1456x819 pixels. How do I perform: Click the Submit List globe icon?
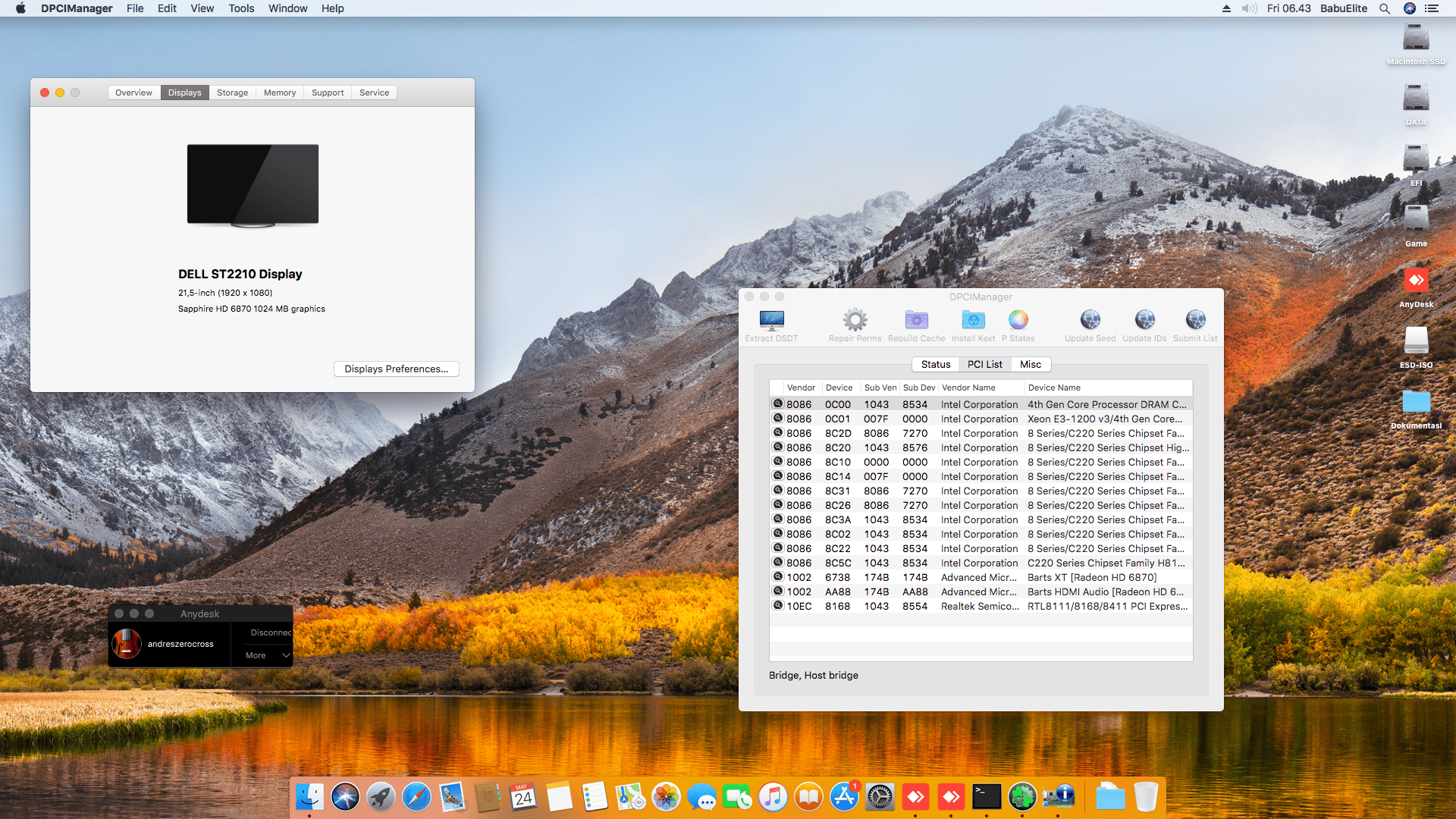pyautogui.click(x=1195, y=321)
